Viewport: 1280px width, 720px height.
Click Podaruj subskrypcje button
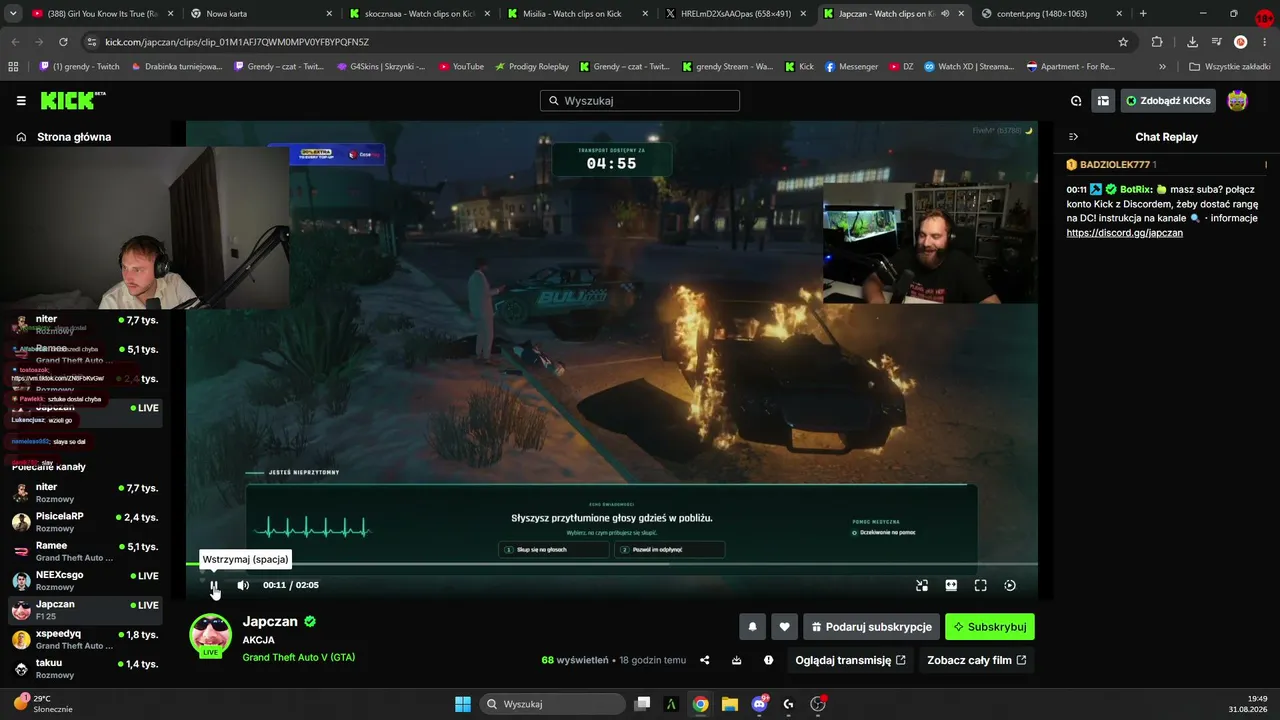pyautogui.click(x=871, y=627)
